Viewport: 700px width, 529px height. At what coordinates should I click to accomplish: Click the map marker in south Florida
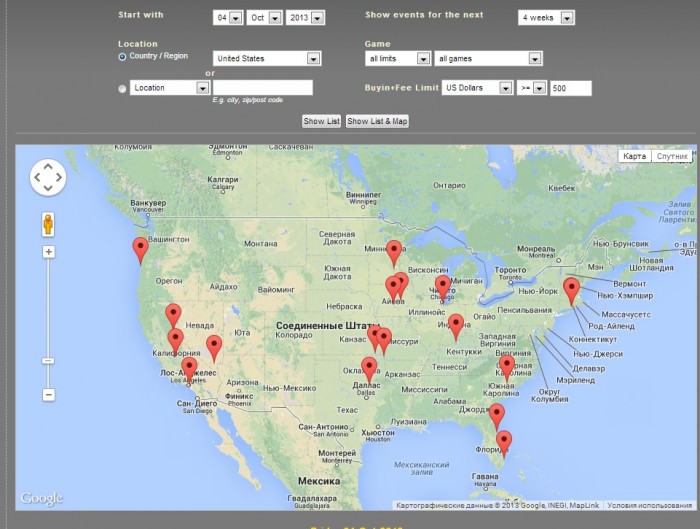point(504,444)
